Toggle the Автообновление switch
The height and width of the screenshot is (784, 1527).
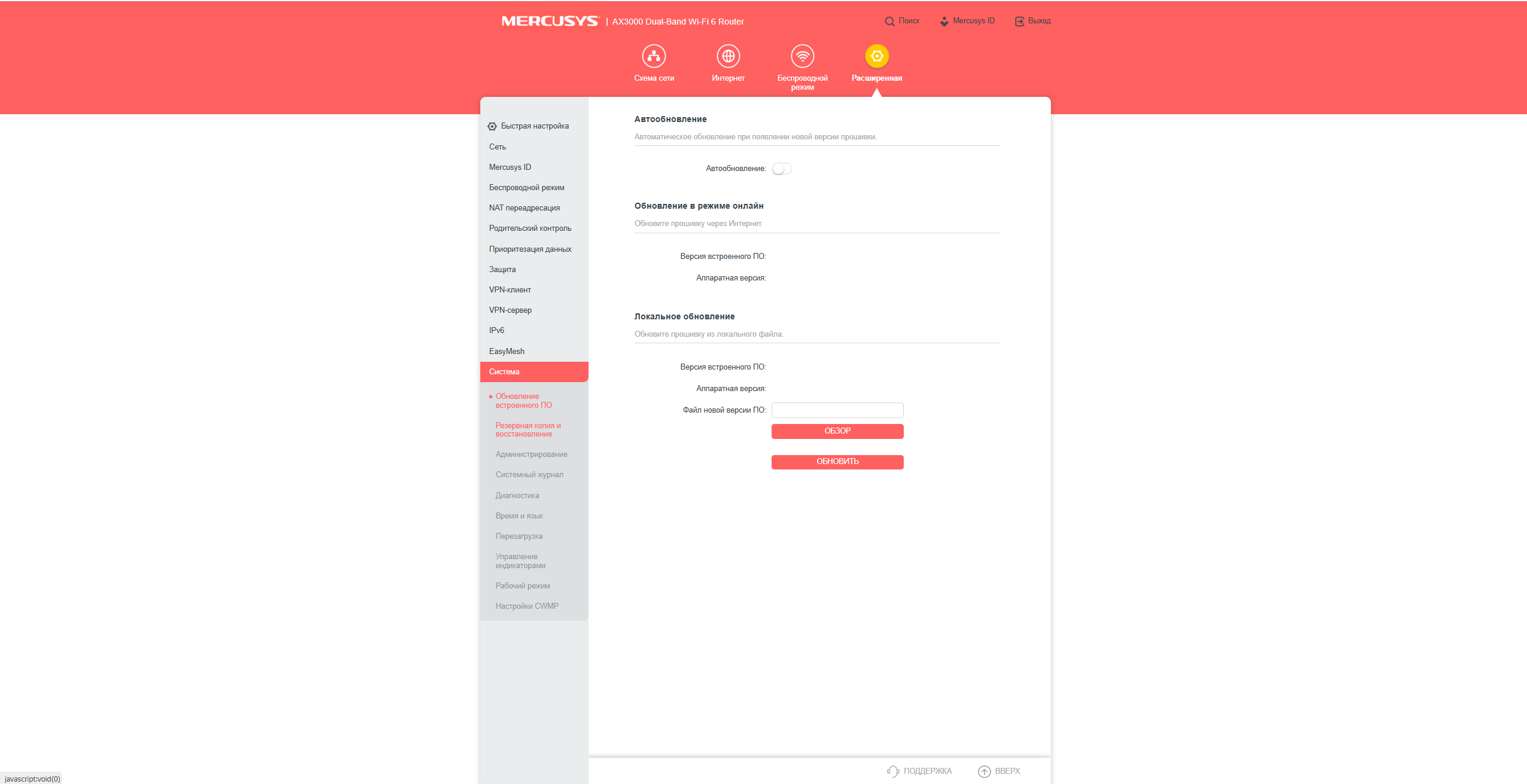pyautogui.click(x=782, y=169)
